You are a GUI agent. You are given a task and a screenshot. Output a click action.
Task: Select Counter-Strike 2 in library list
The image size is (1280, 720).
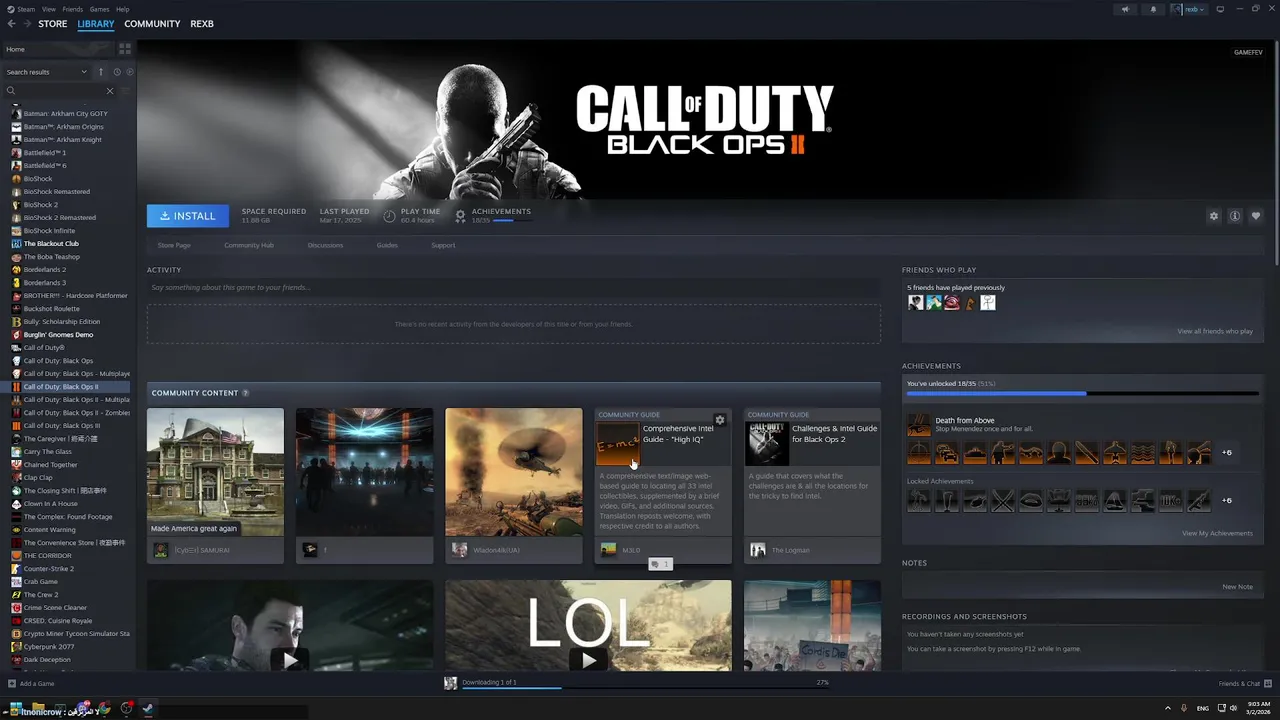pyautogui.click(x=48, y=569)
